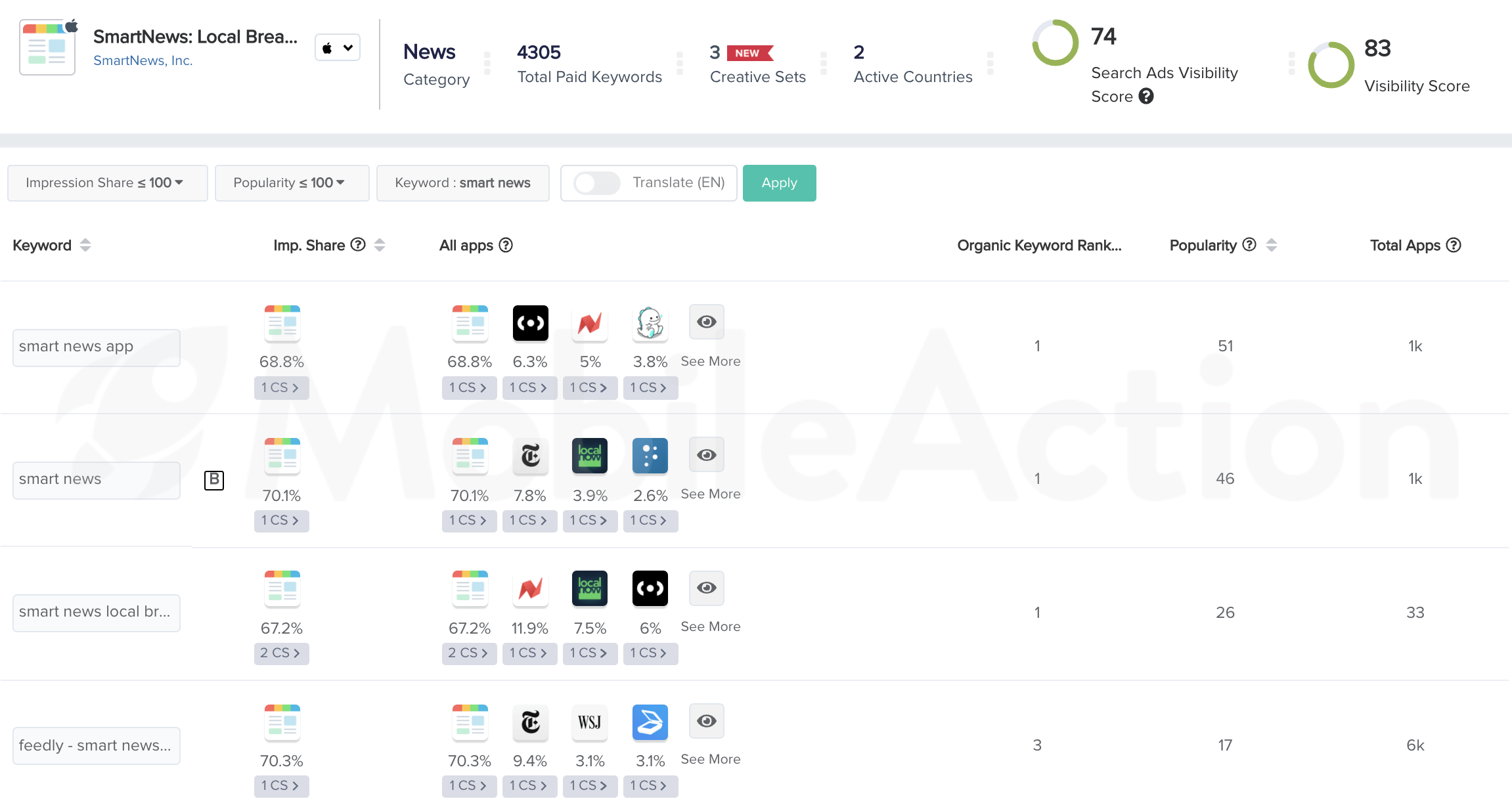Select the 'smart news app' keyword
This screenshot has width=1512, height=805.
pos(97,347)
